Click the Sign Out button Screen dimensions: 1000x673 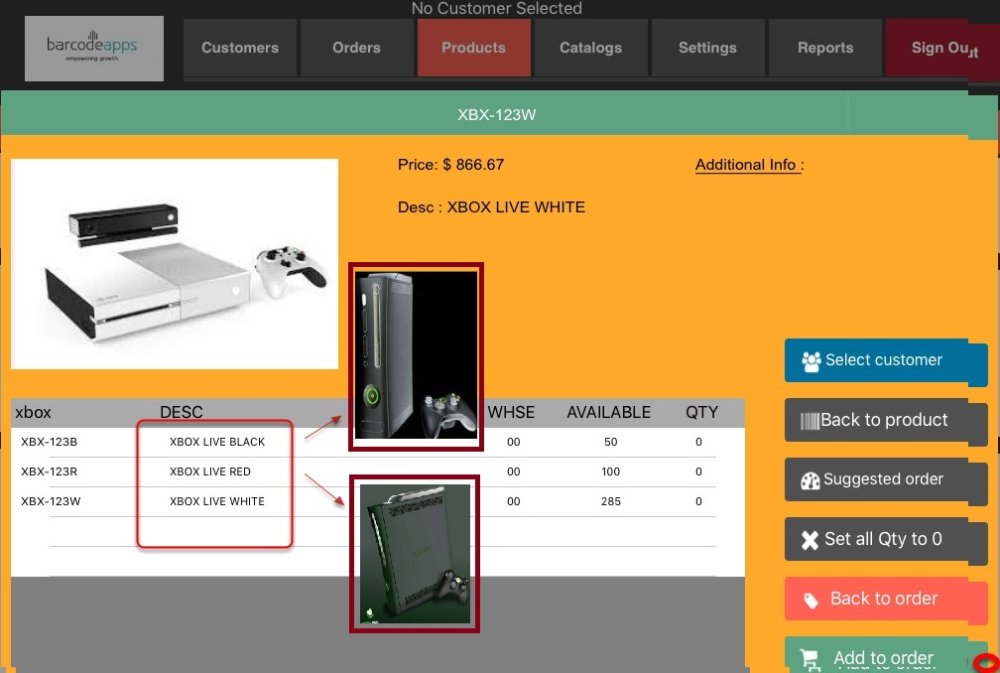click(943, 48)
